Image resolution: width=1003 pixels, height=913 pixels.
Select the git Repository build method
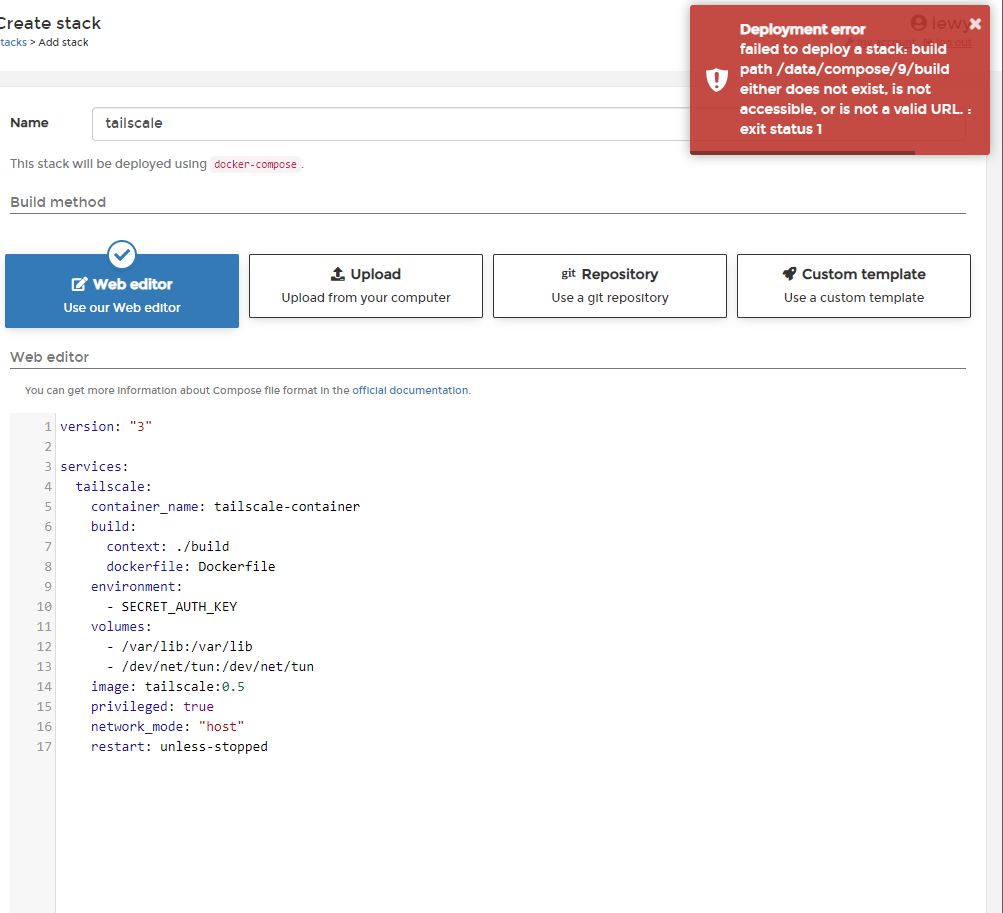(x=610, y=286)
